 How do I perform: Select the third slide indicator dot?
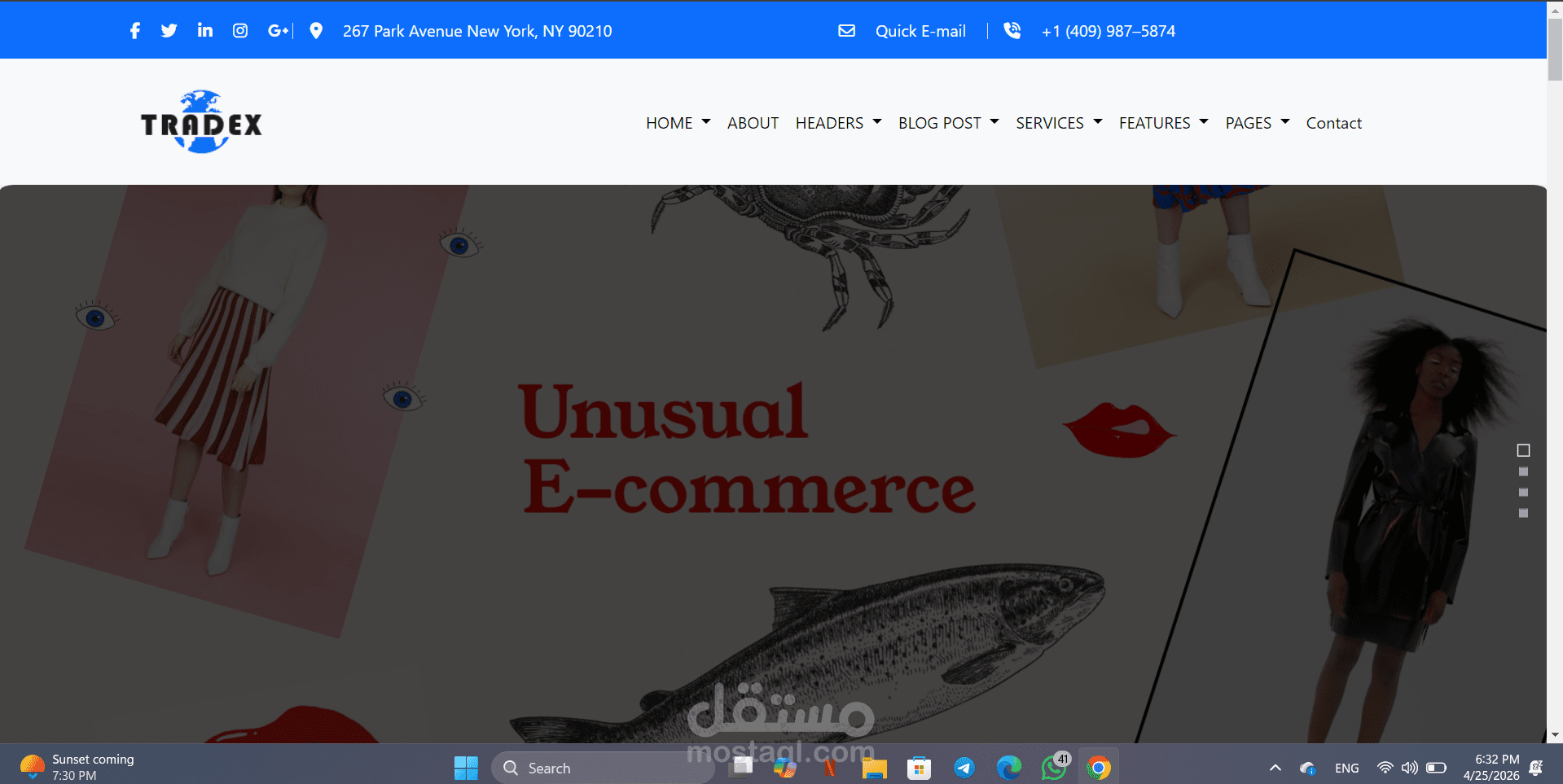1524,493
